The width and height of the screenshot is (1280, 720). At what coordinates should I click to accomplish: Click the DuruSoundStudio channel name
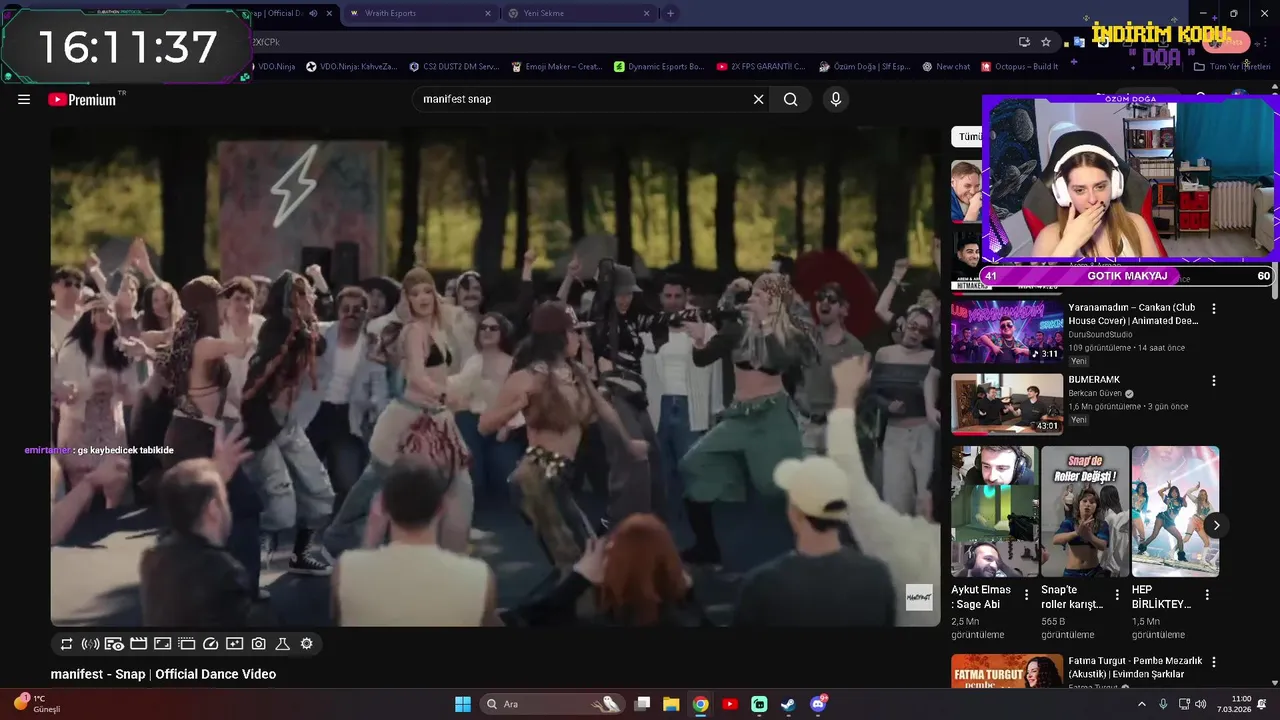pos(1100,335)
